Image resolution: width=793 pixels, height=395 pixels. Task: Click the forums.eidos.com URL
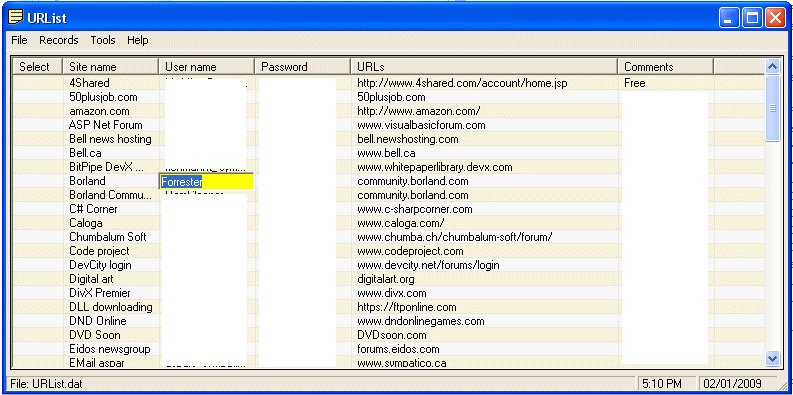pos(398,349)
